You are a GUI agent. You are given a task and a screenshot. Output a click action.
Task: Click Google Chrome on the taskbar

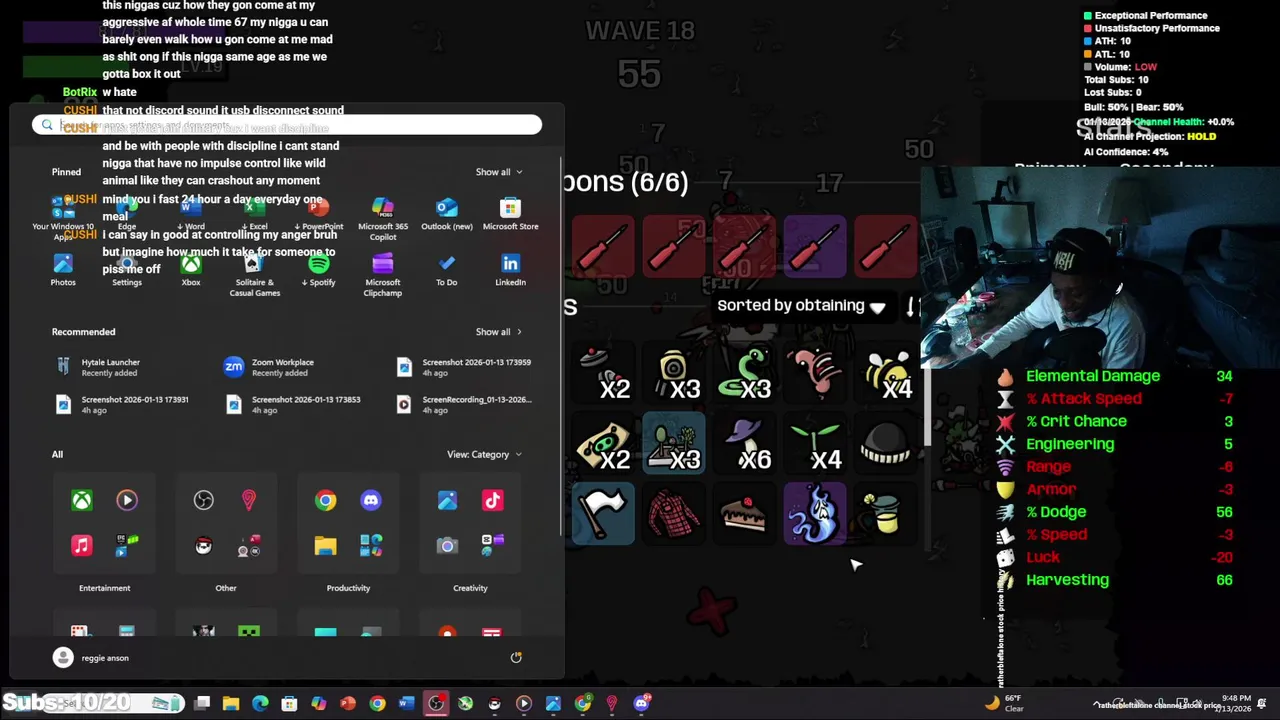(x=377, y=704)
